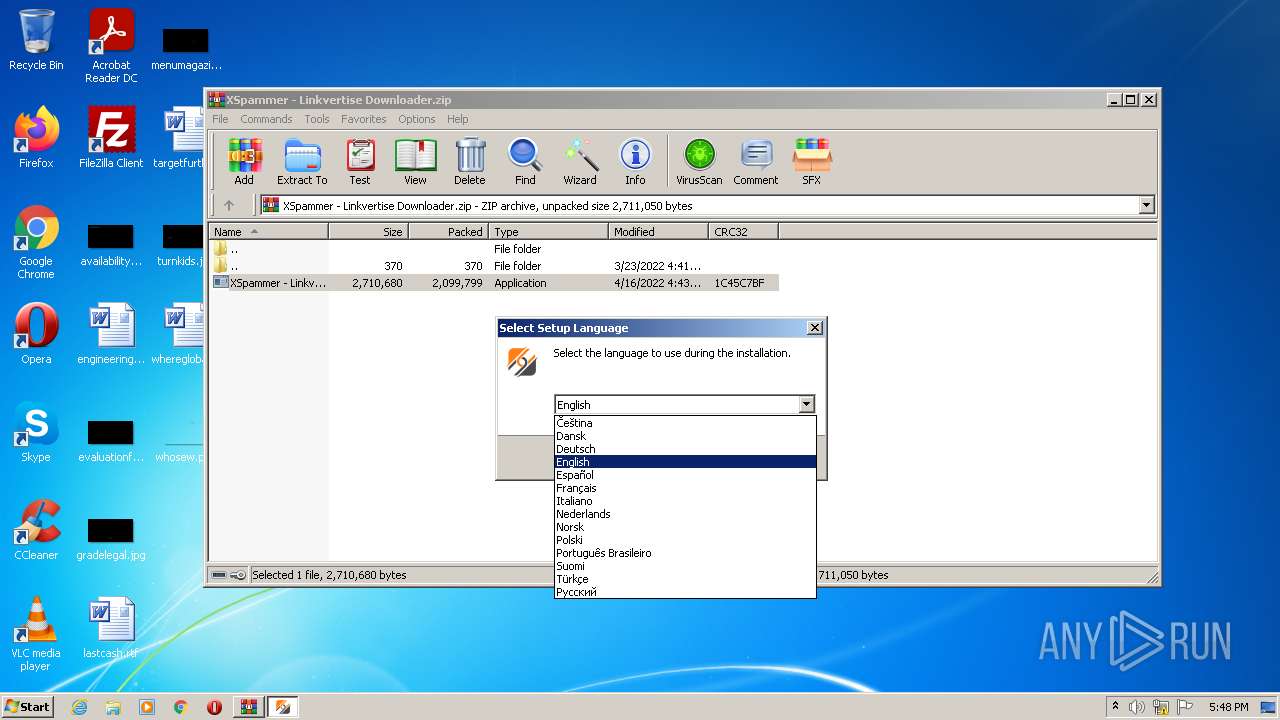Open Acrobat Reader DC desktop shortcut
The width and height of the screenshot is (1280, 720).
(111, 46)
